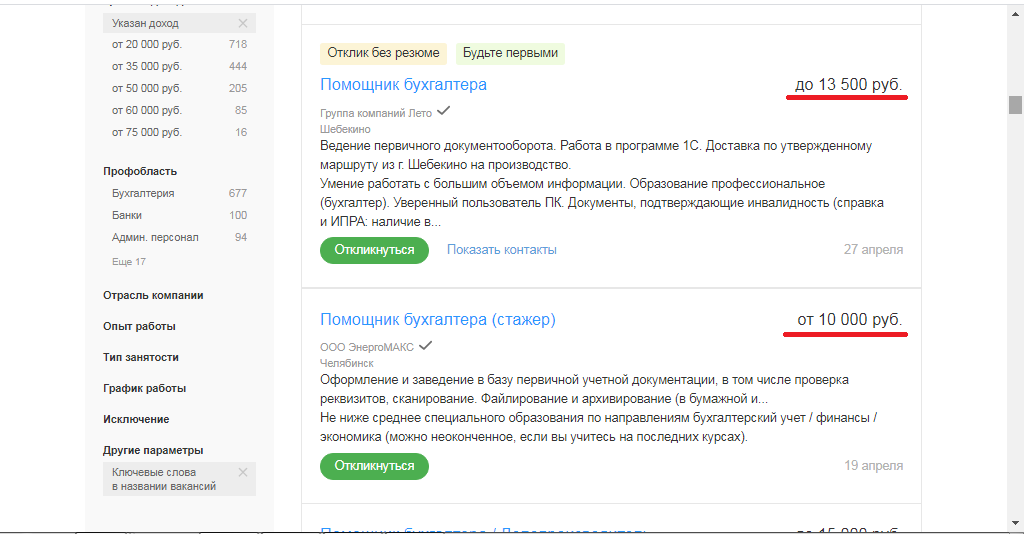The height and width of the screenshot is (534, 1024).
Task: Filter by Банки professional area
Action: click(127, 215)
